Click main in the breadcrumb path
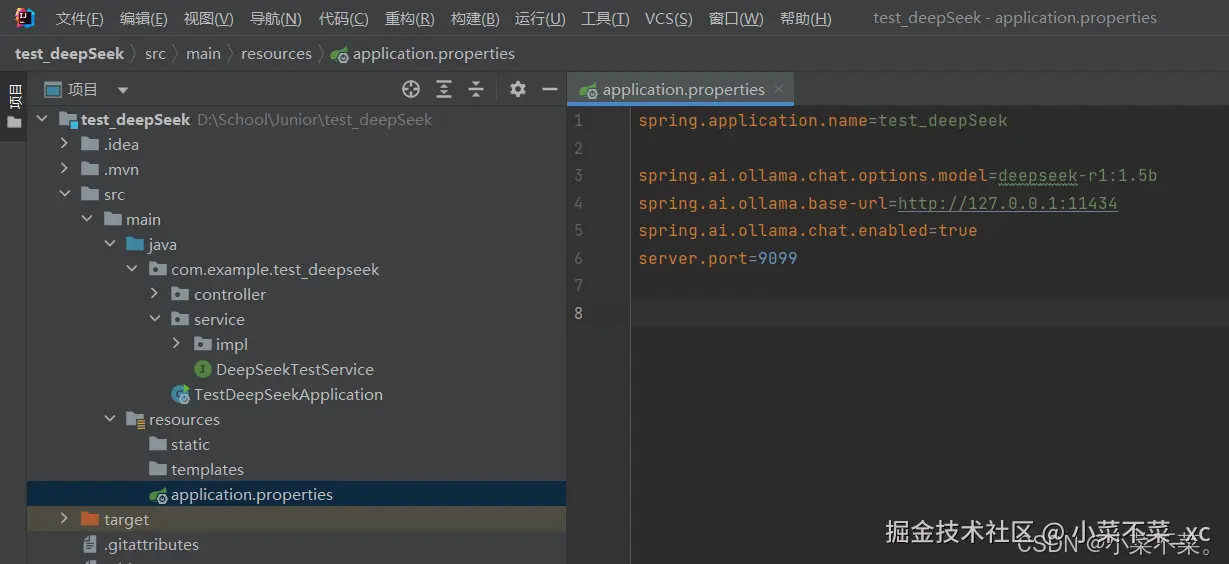1229x564 pixels. pyautogui.click(x=203, y=54)
